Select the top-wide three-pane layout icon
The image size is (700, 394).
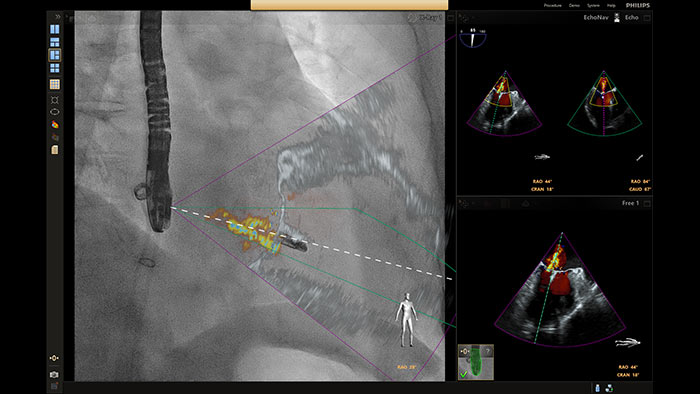coord(54,42)
